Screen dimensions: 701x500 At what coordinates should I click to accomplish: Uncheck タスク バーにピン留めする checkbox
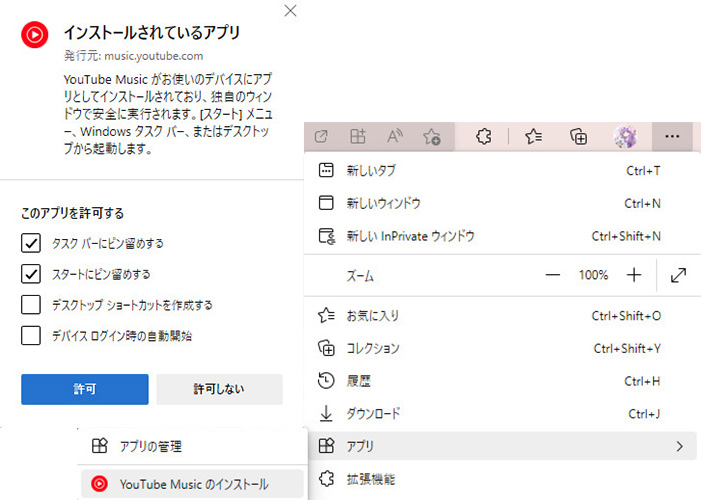(31, 243)
